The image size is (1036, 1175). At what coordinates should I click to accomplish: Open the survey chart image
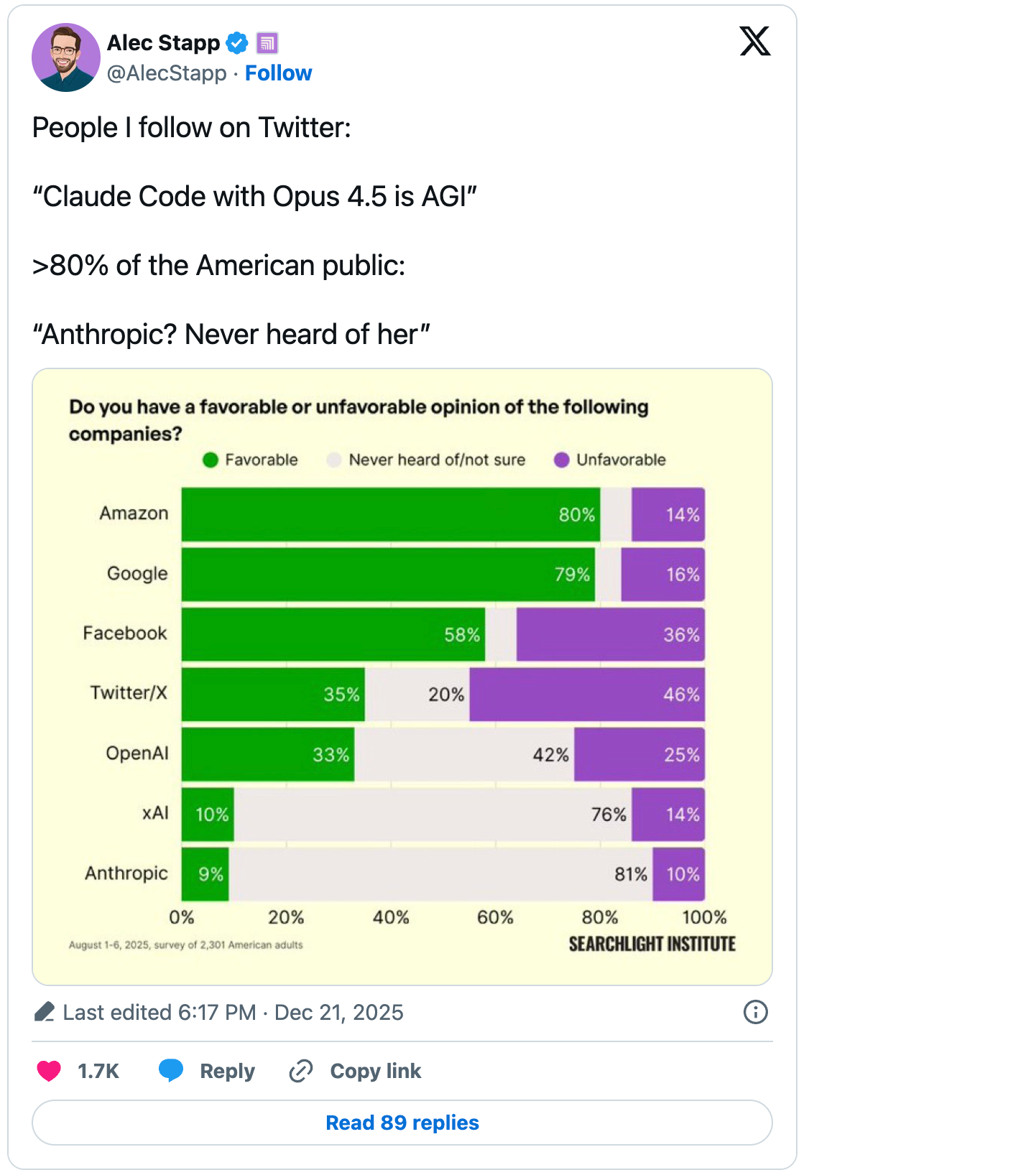tap(402, 677)
